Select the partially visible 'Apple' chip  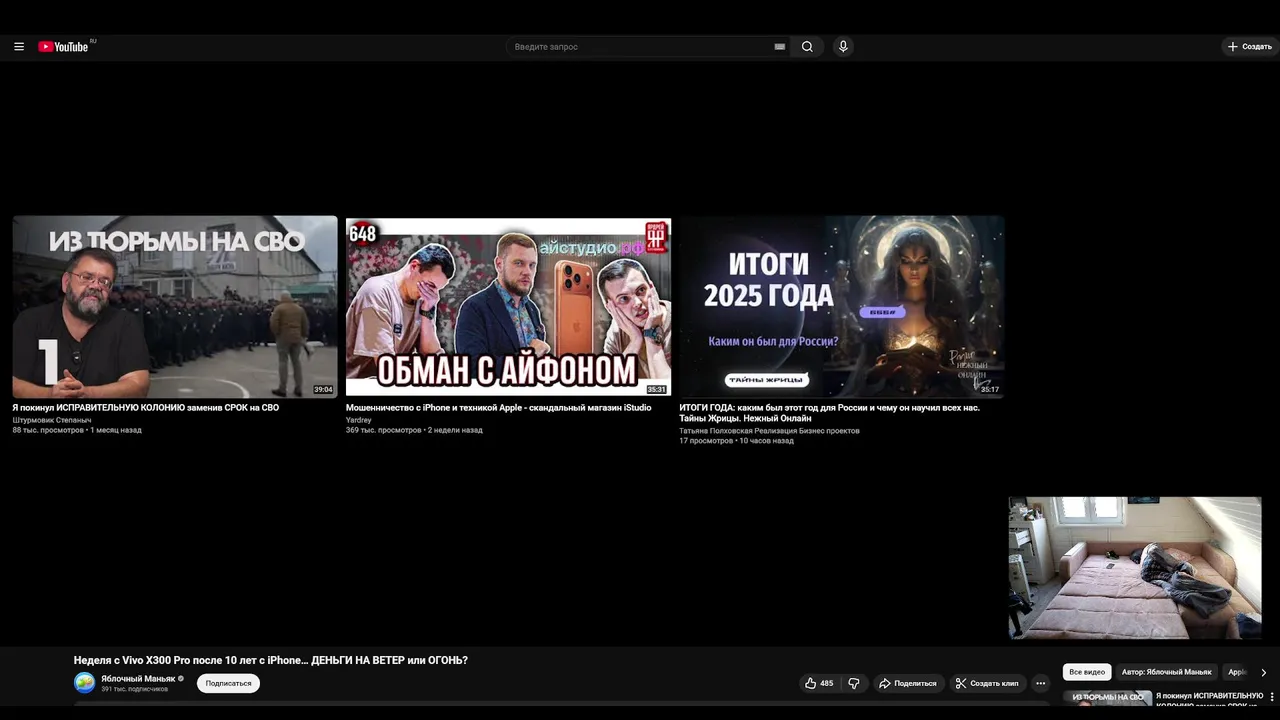tap(1237, 672)
